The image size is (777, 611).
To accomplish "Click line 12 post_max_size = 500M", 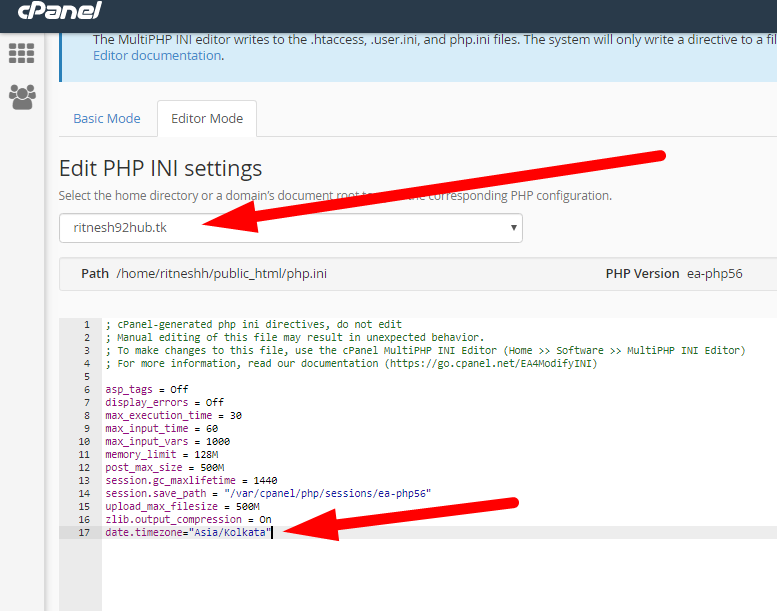I will [x=165, y=467].
